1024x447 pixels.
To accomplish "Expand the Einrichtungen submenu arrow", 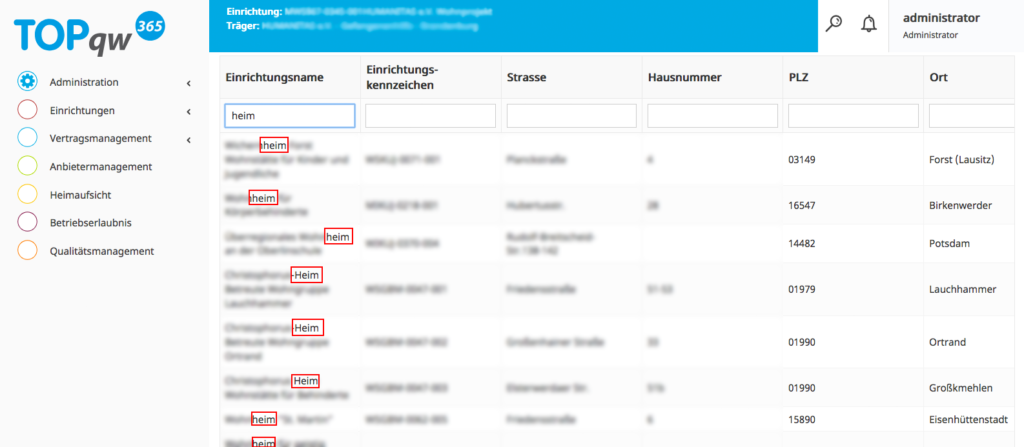I will [x=188, y=111].
